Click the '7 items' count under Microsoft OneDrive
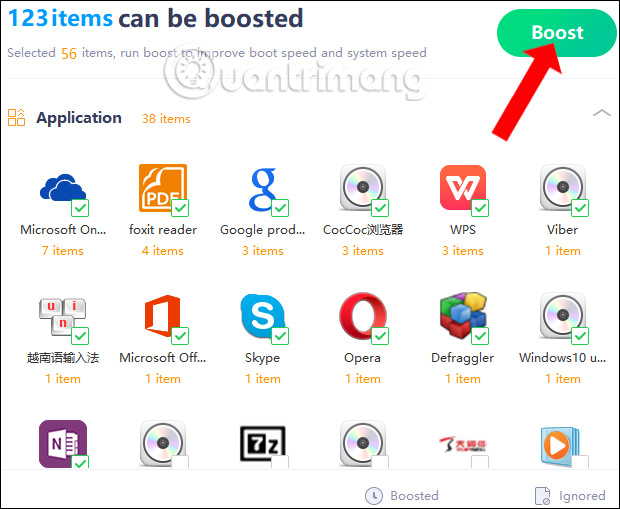The image size is (620, 509). point(62,251)
